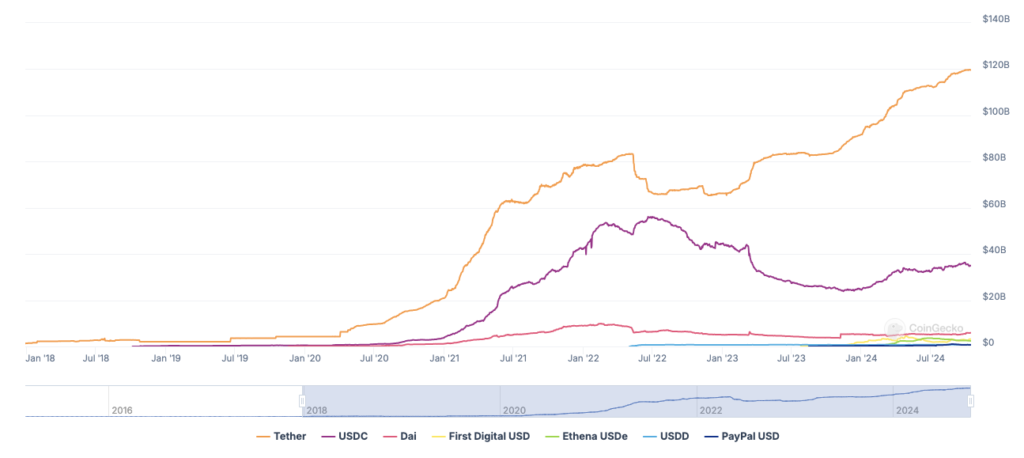This screenshot has width=1024, height=458.
Task: Click the 2022 marker in navigator
Action: coord(710,410)
